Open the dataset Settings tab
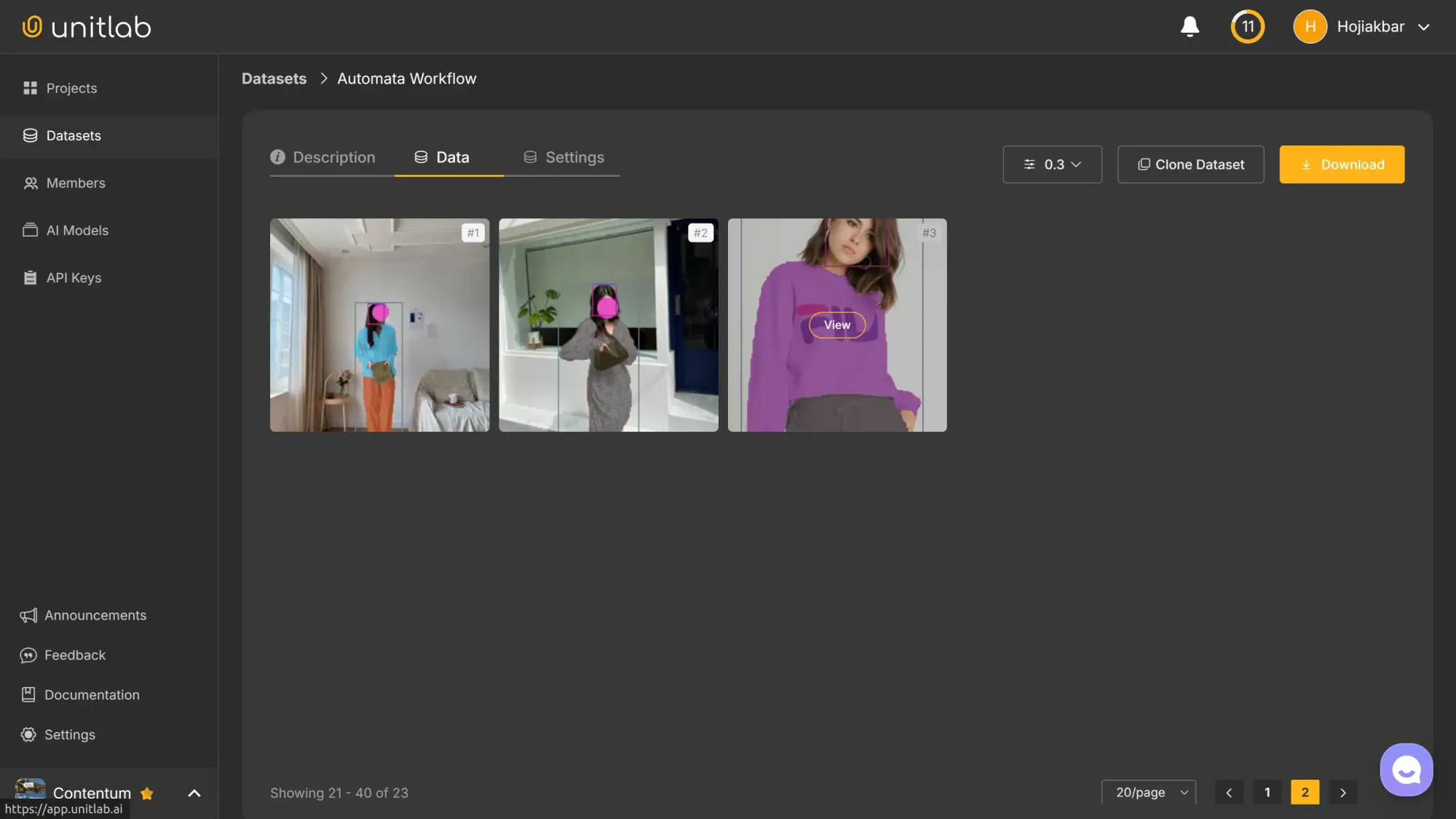 click(x=574, y=157)
